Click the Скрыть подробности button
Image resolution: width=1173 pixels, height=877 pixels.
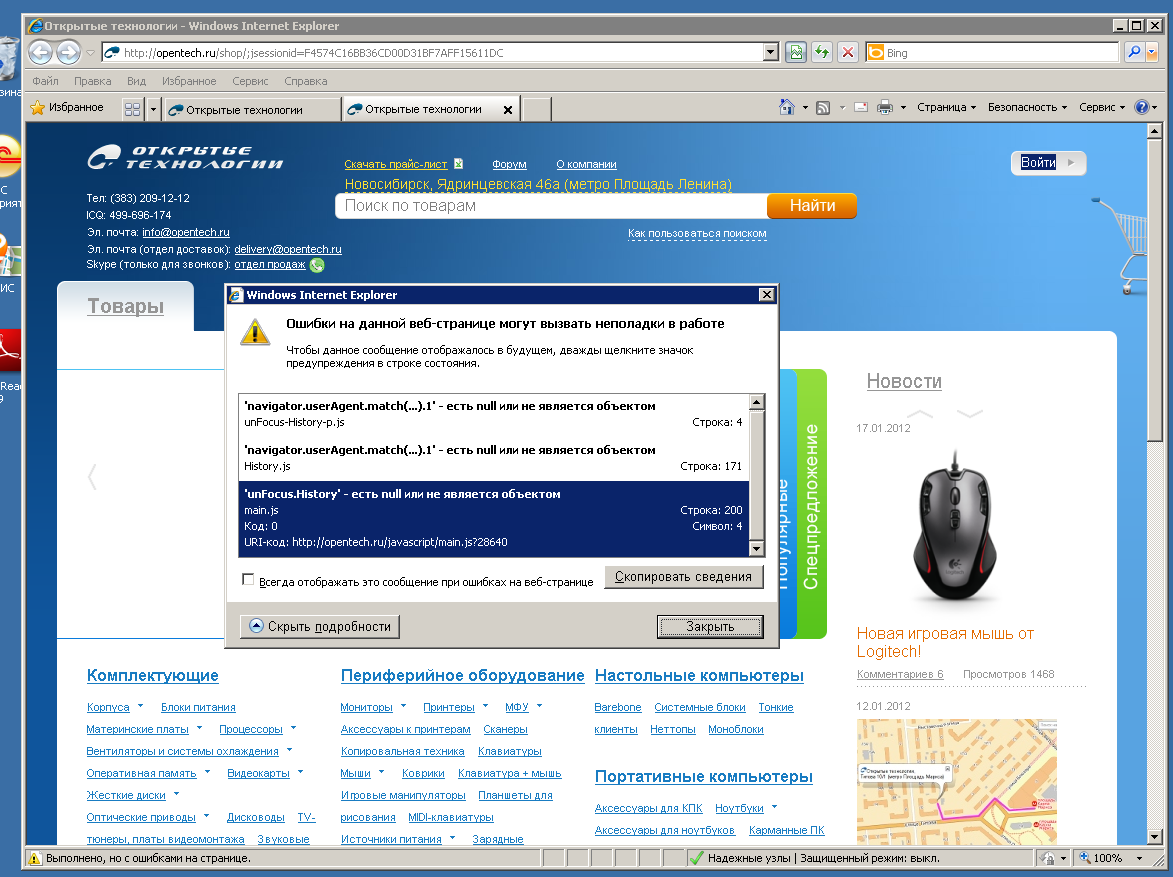(x=319, y=626)
